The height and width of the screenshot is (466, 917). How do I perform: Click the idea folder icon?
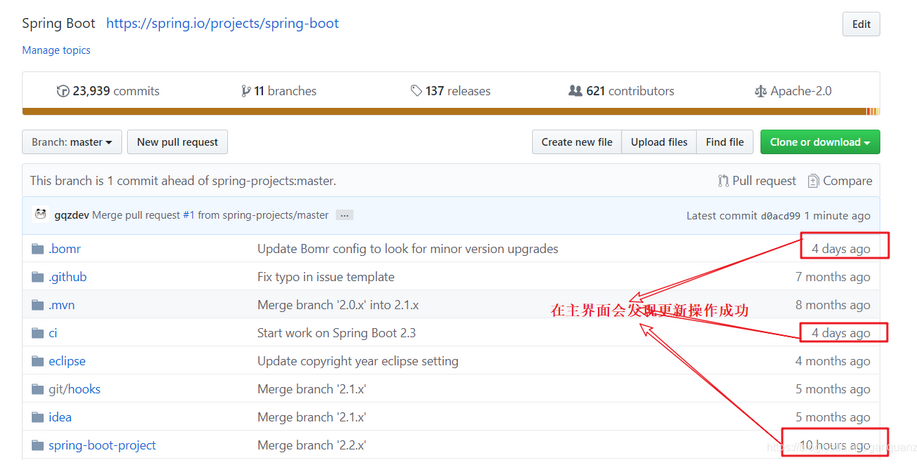pos(38,417)
